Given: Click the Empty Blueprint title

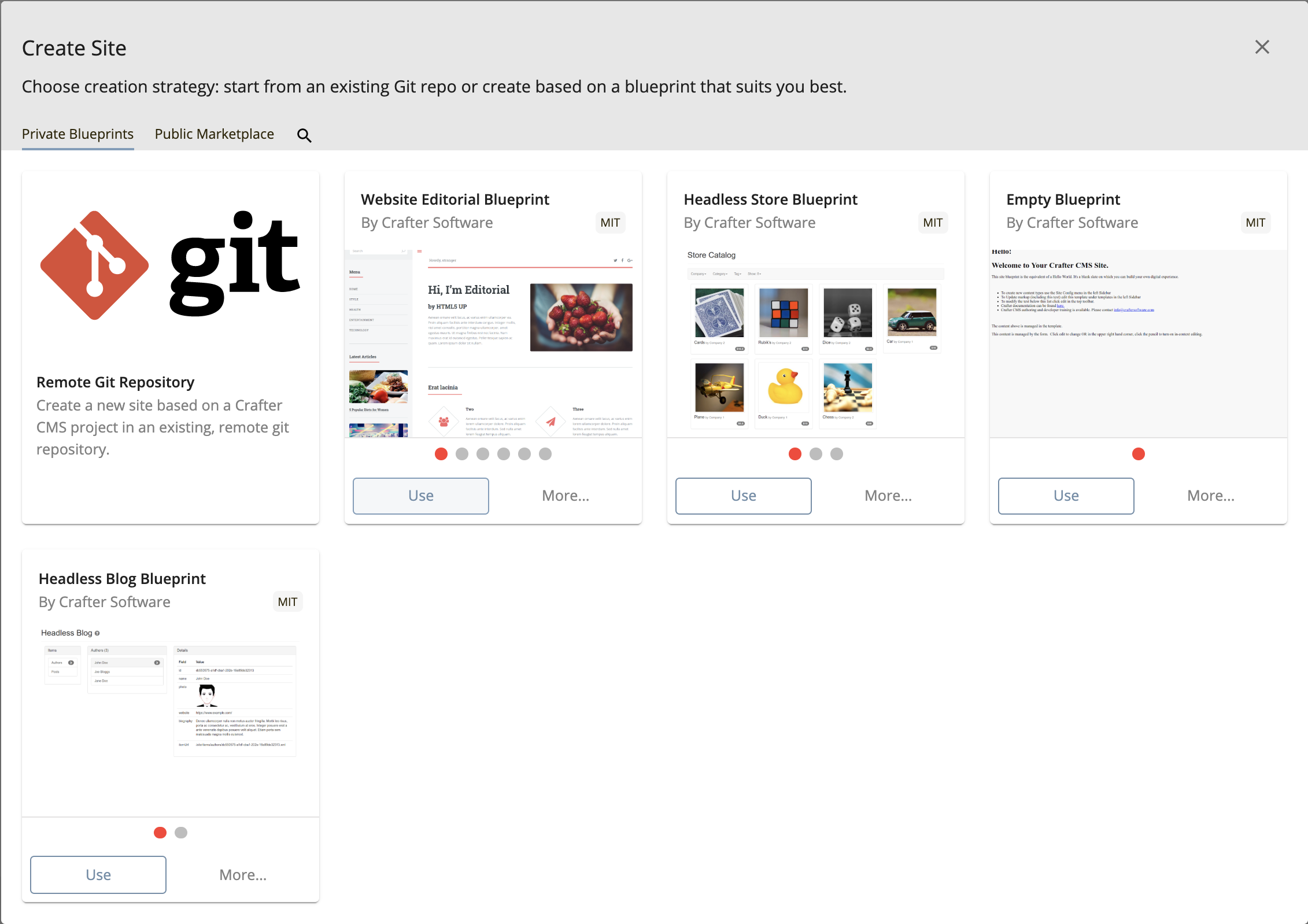Looking at the screenshot, I should tap(1063, 199).
